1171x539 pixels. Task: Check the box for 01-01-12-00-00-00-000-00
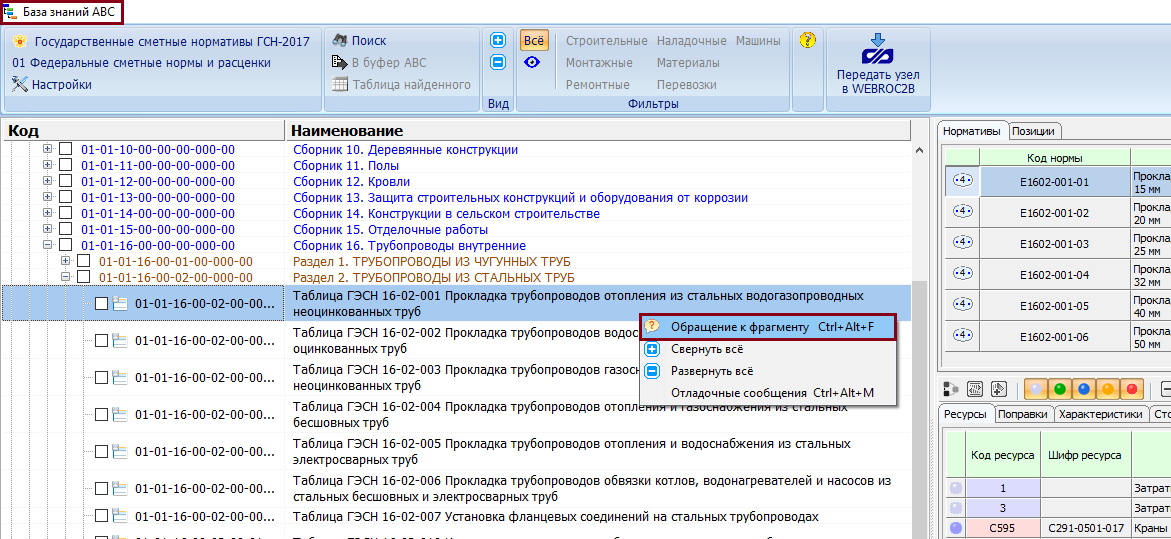point(66,181)
